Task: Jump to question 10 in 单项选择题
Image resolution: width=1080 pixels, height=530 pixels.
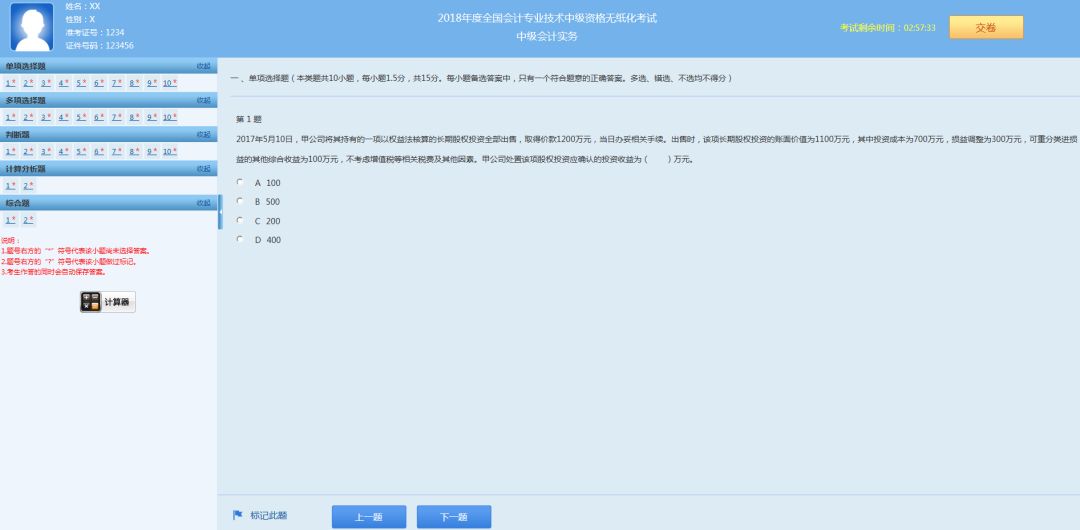Action: pos(170,83)
